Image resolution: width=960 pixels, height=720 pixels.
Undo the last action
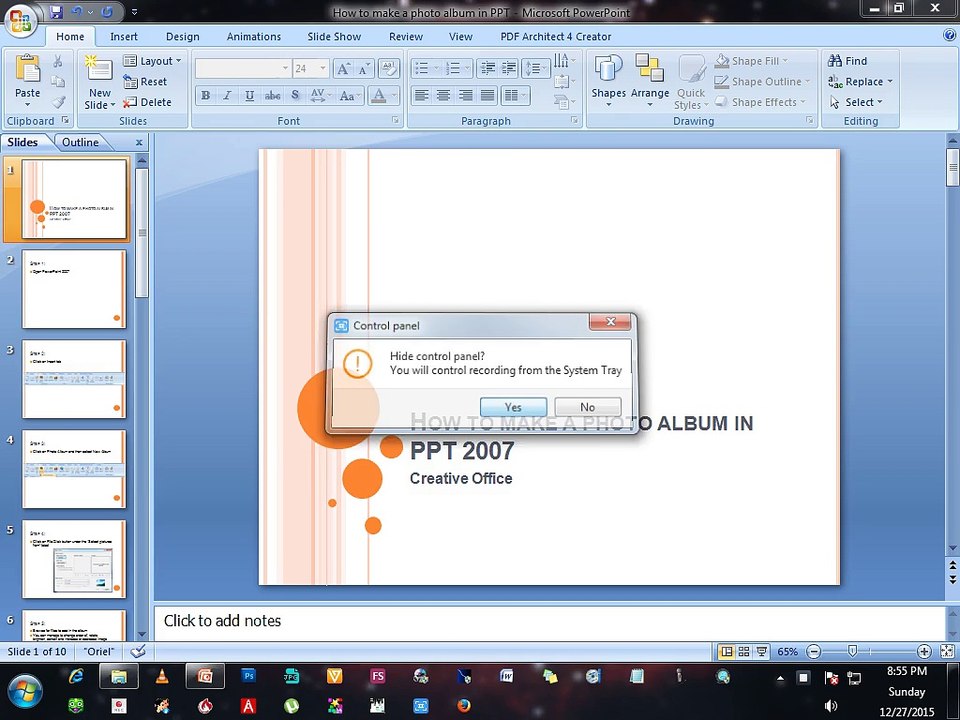(77, 12)
